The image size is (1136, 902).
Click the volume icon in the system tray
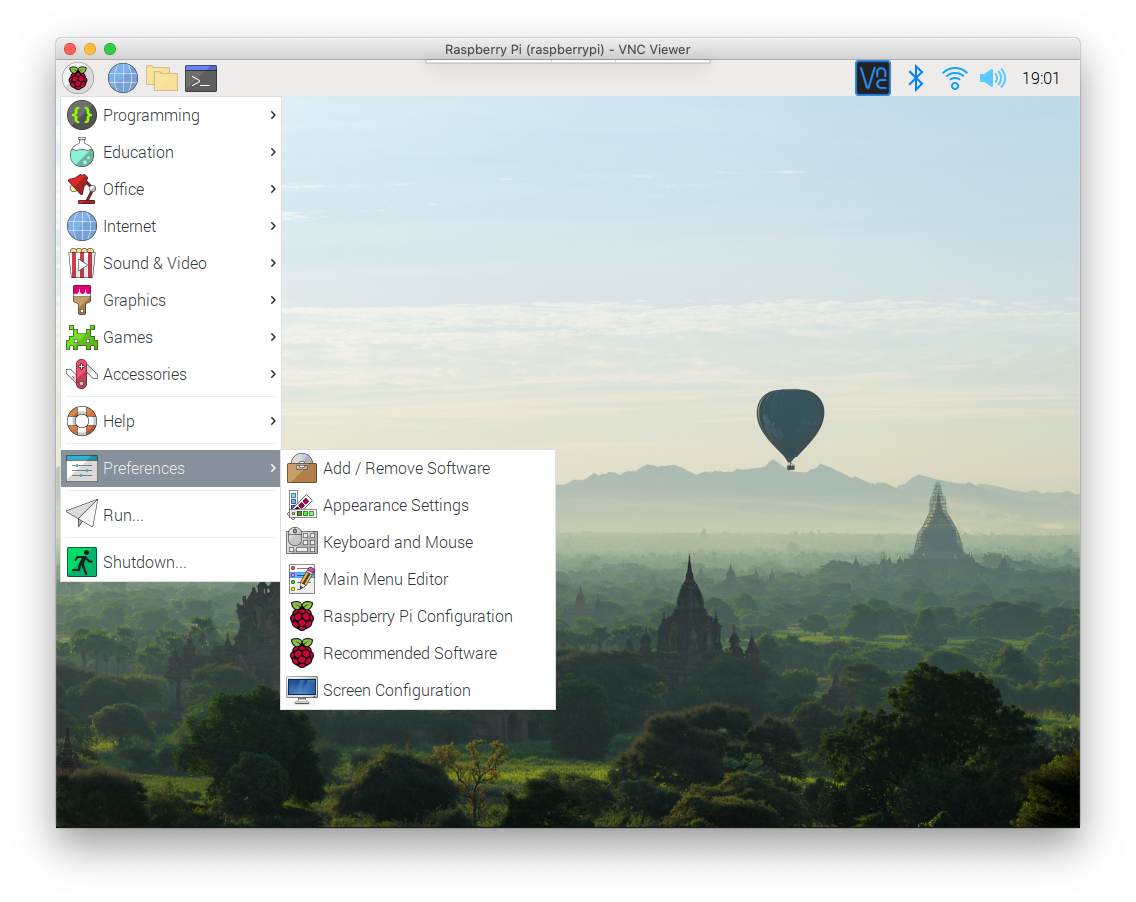pos(992,78)
